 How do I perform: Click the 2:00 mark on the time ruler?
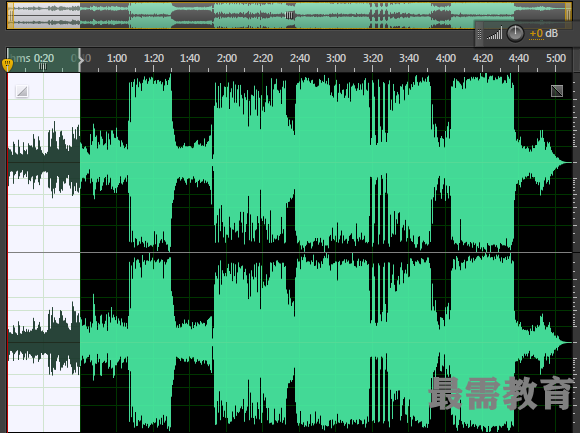point(227,58)
